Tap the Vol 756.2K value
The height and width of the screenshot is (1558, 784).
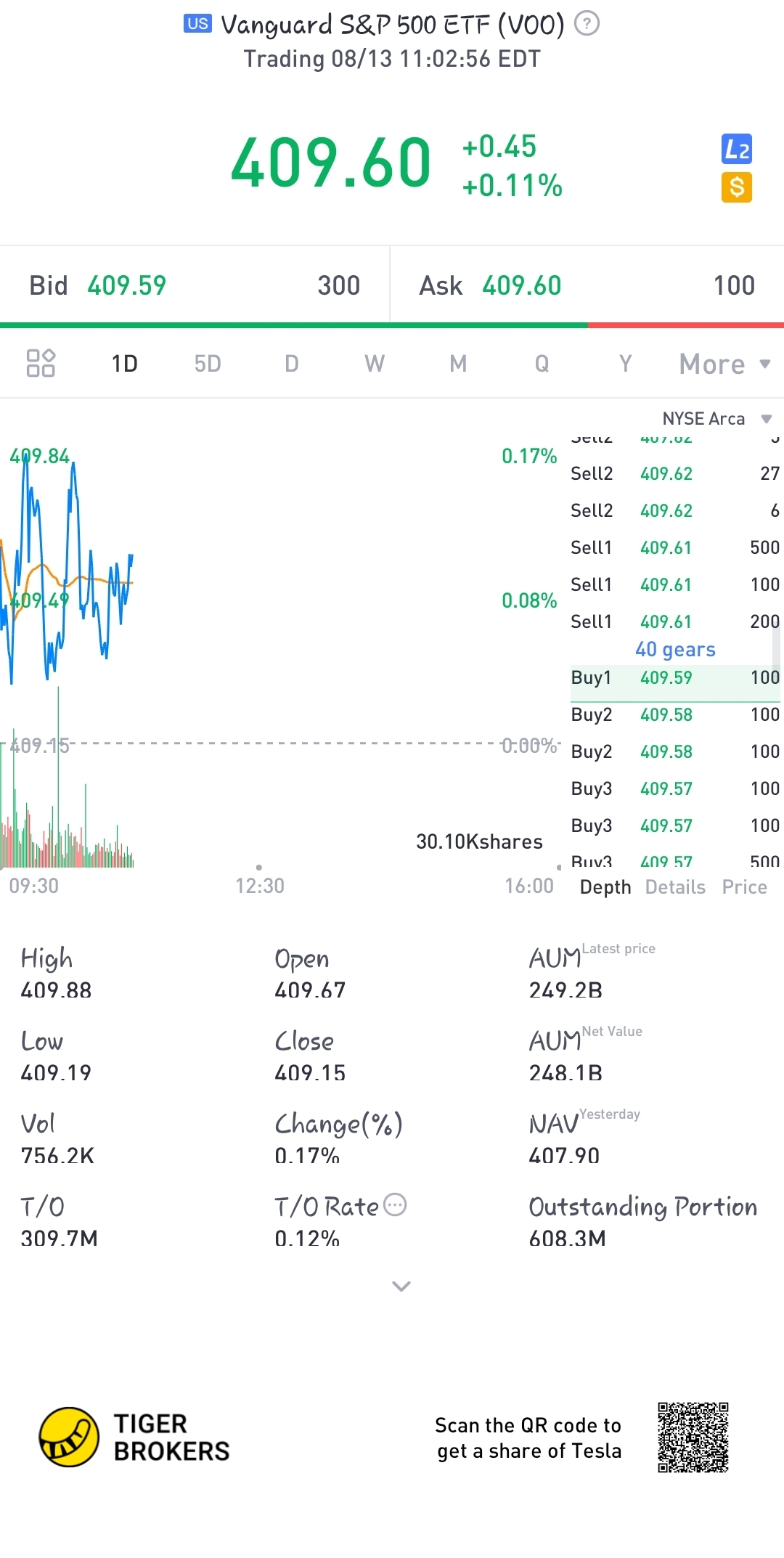click(57, 1155)
